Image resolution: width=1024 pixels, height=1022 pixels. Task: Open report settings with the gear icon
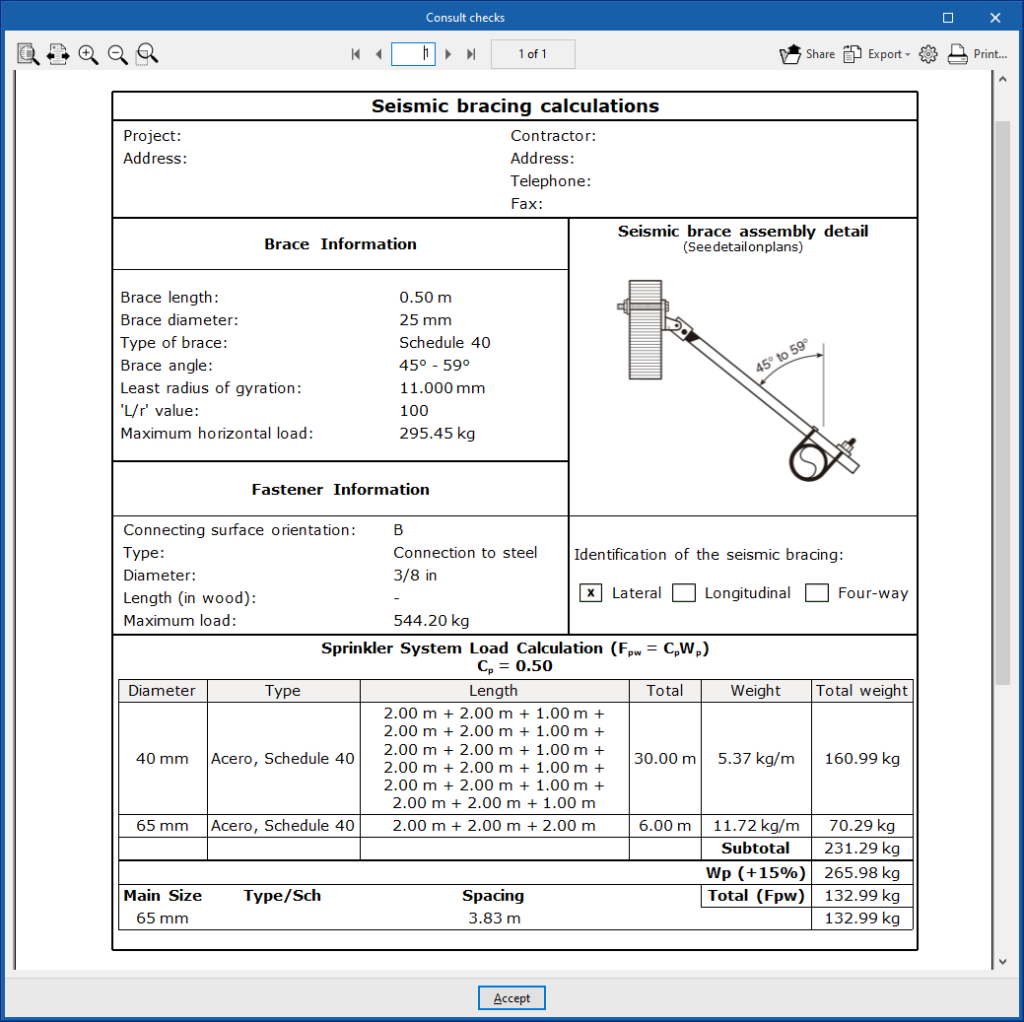coord(928,54)
